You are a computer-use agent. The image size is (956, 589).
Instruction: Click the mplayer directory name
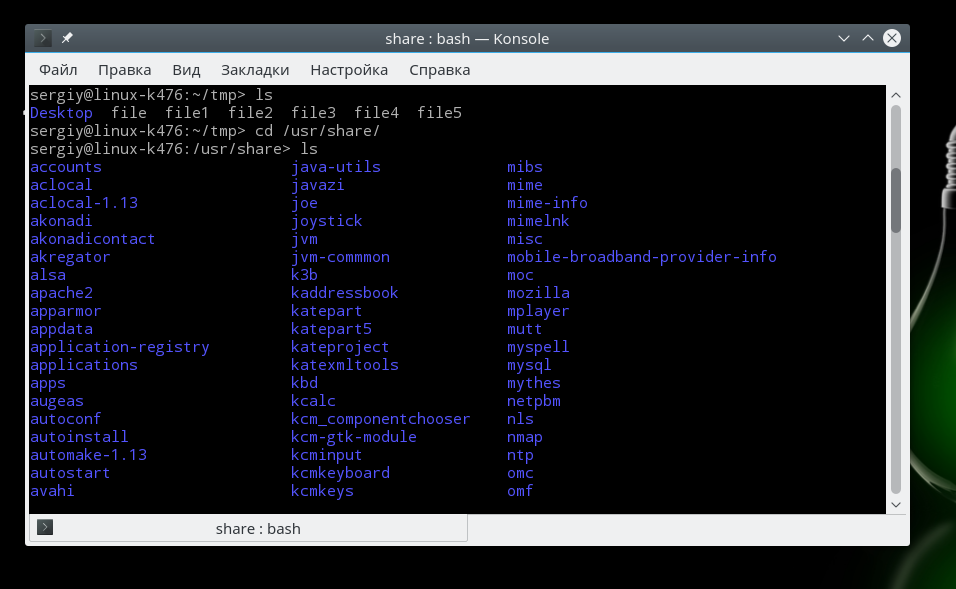click(538, 312)
